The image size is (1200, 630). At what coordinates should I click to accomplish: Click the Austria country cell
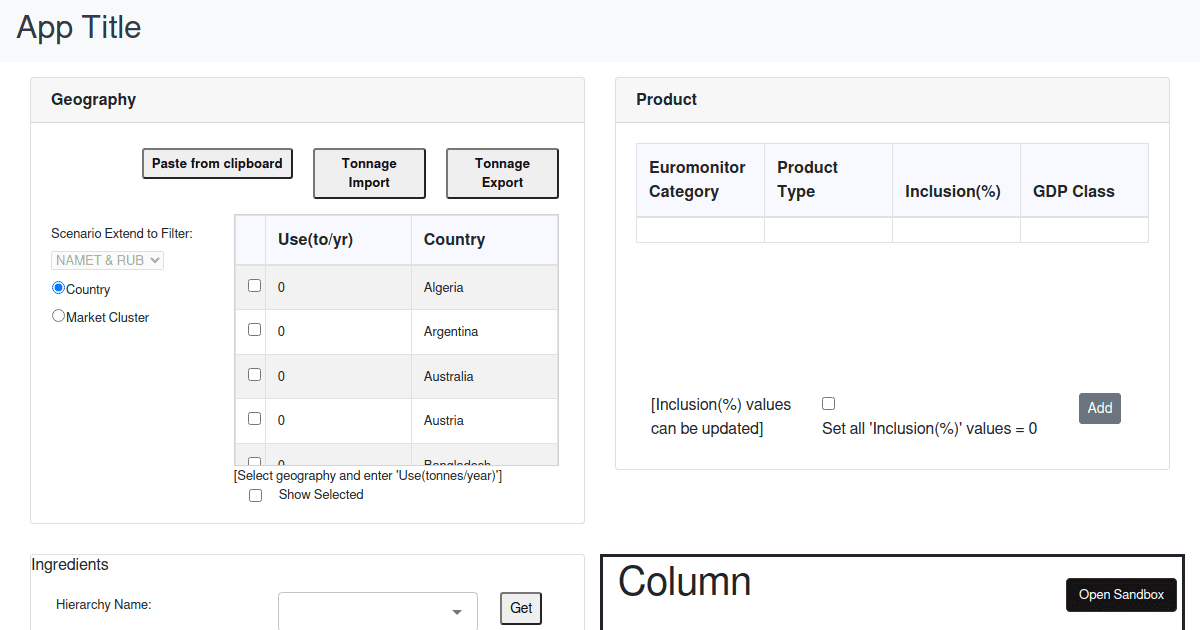485,420
